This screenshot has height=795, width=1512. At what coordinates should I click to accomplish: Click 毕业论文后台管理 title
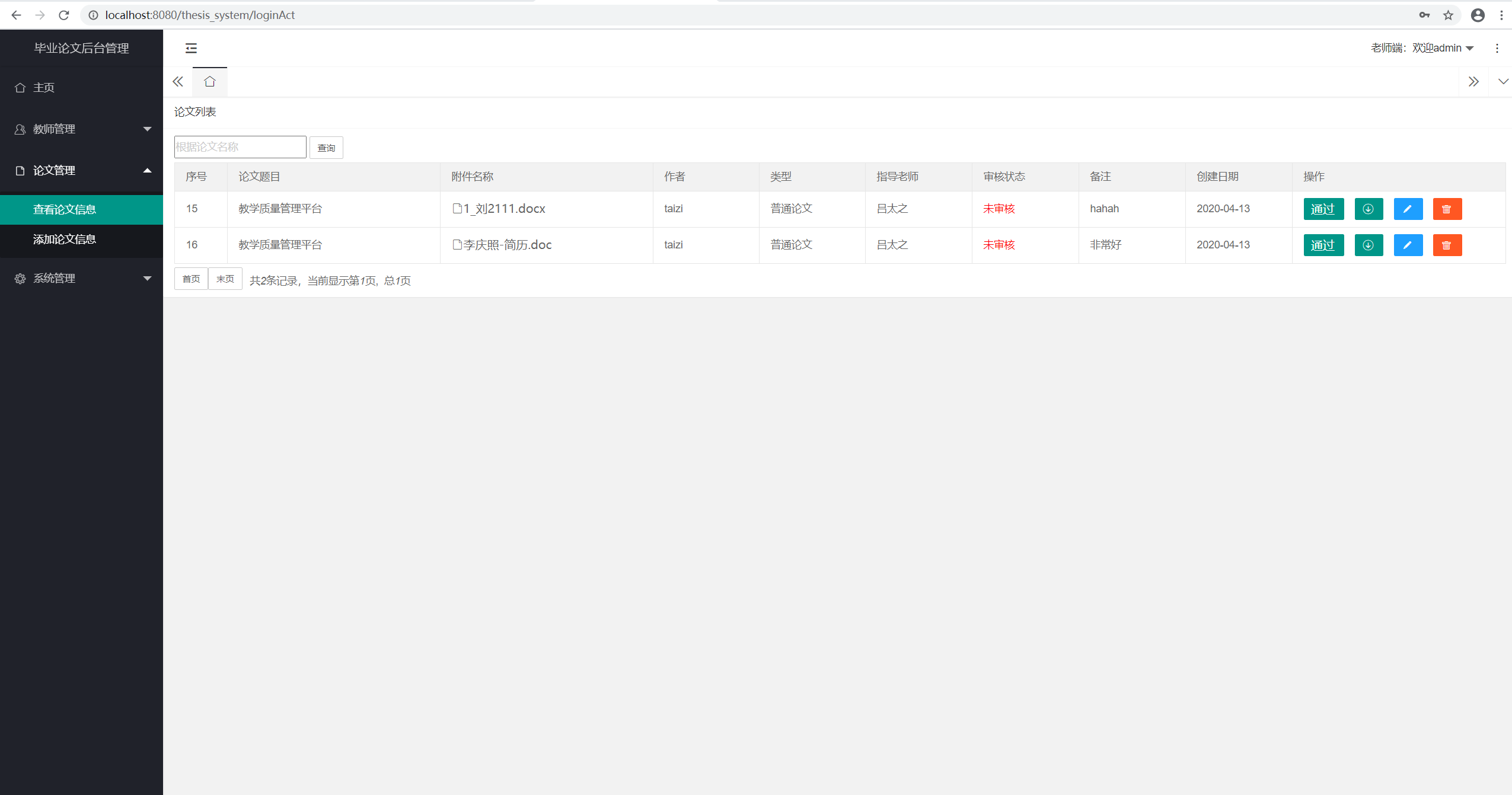(81, 48)
